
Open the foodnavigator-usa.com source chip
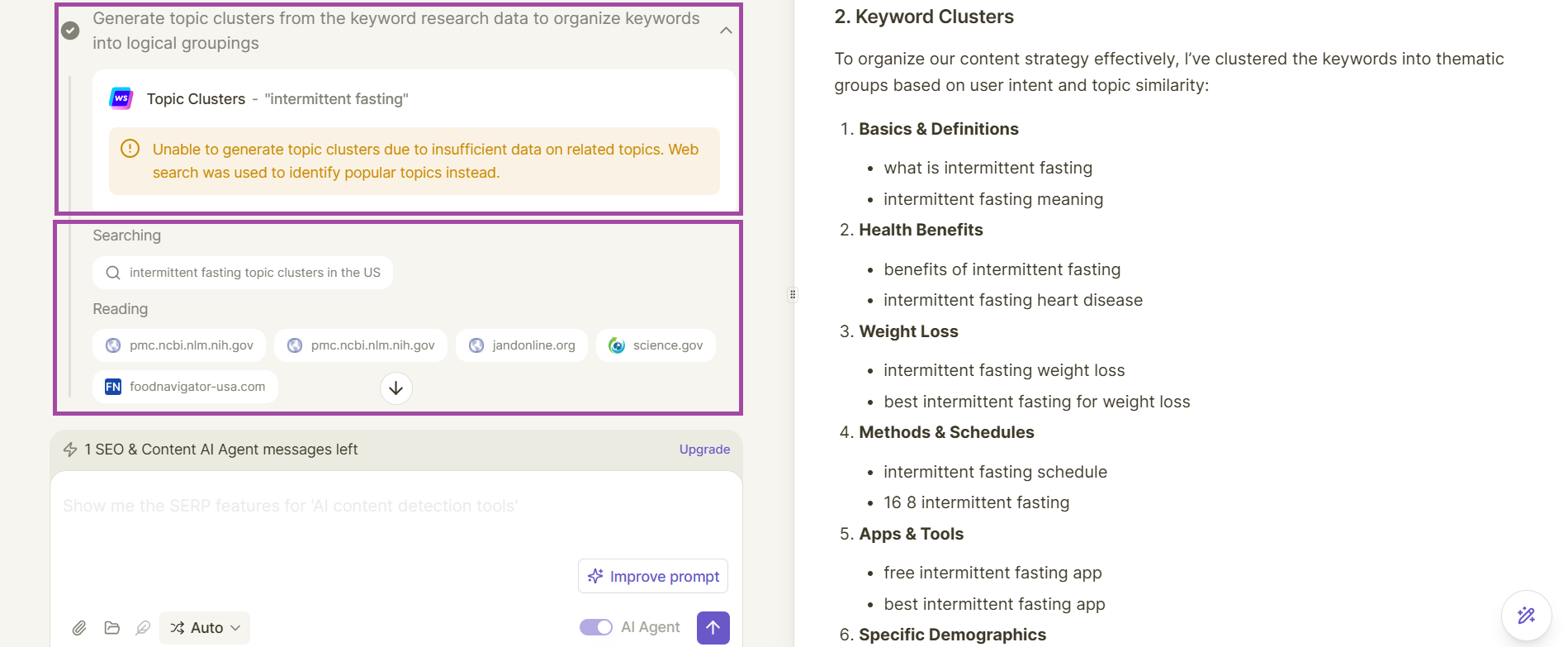(185, 387)
